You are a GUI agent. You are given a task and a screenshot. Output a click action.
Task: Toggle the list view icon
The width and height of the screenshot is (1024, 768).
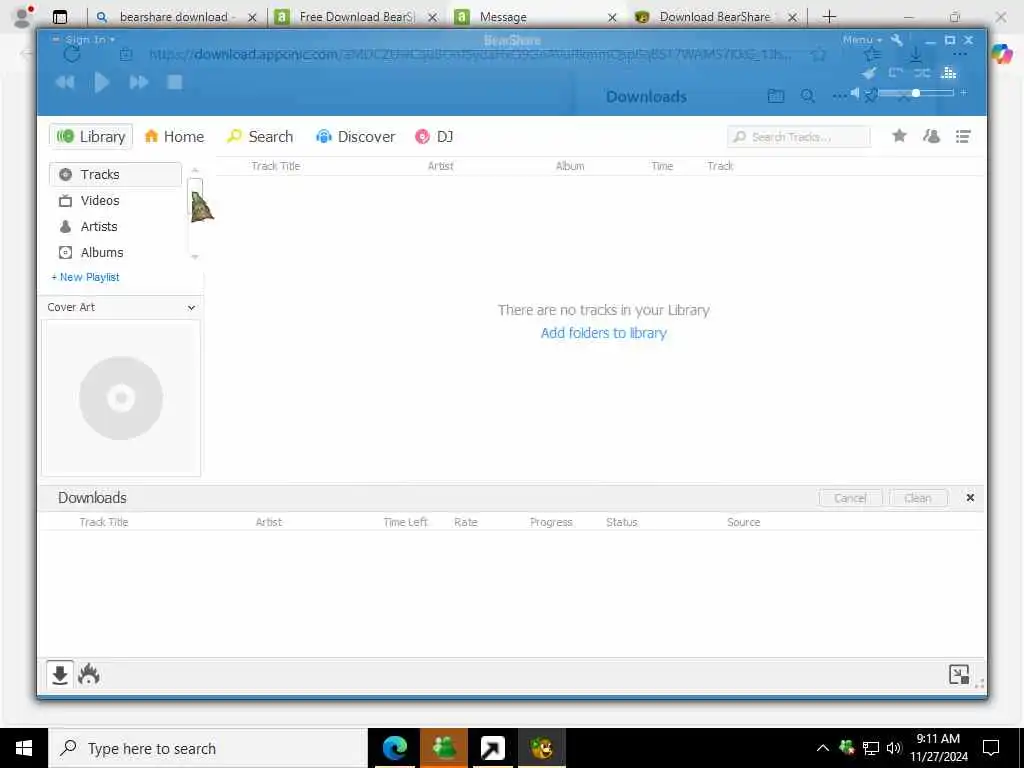pos(963,136)
